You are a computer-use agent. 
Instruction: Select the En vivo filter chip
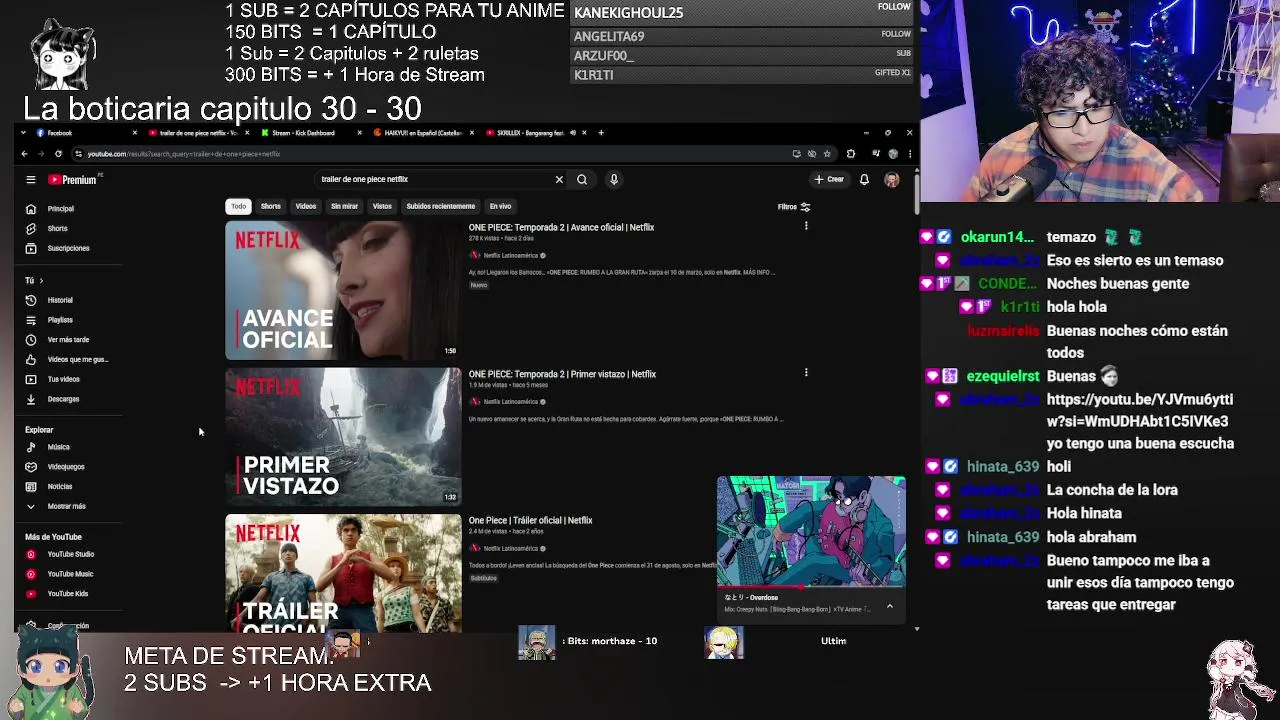point(500,206)
